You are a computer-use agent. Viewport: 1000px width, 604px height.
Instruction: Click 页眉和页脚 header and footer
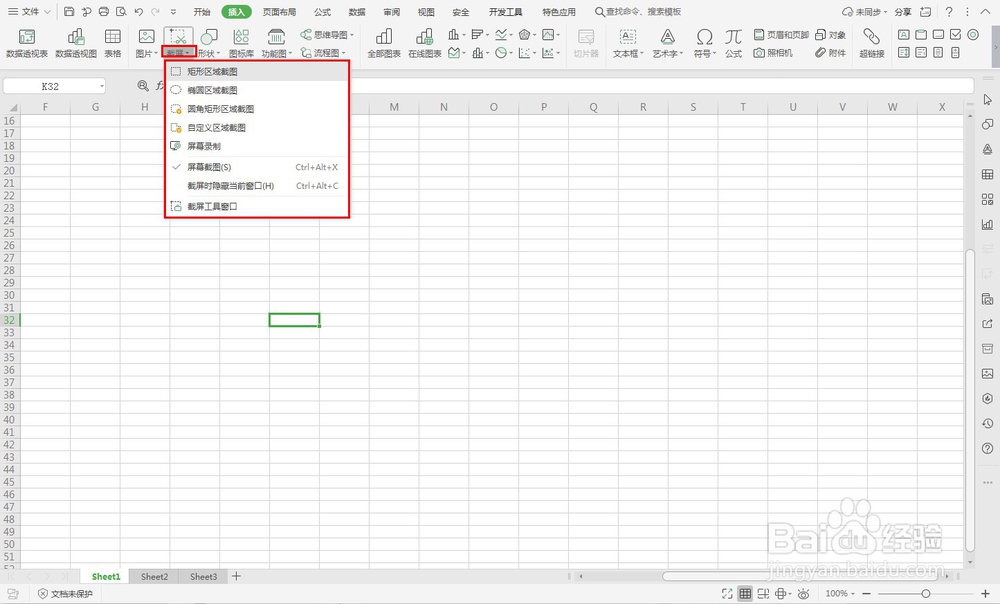(781, 34)
